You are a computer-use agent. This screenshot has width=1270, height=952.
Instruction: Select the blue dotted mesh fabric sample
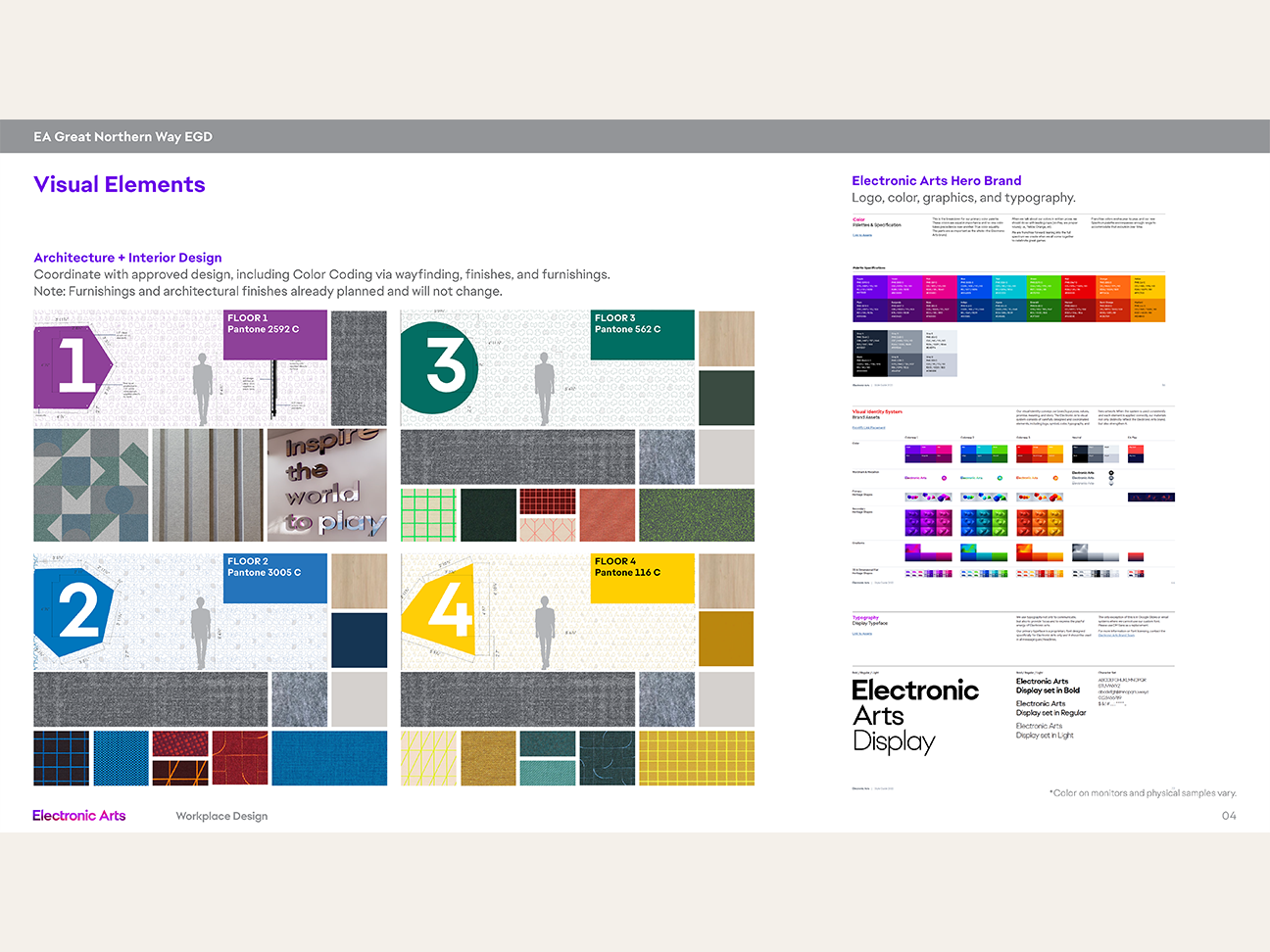[121, 758]
